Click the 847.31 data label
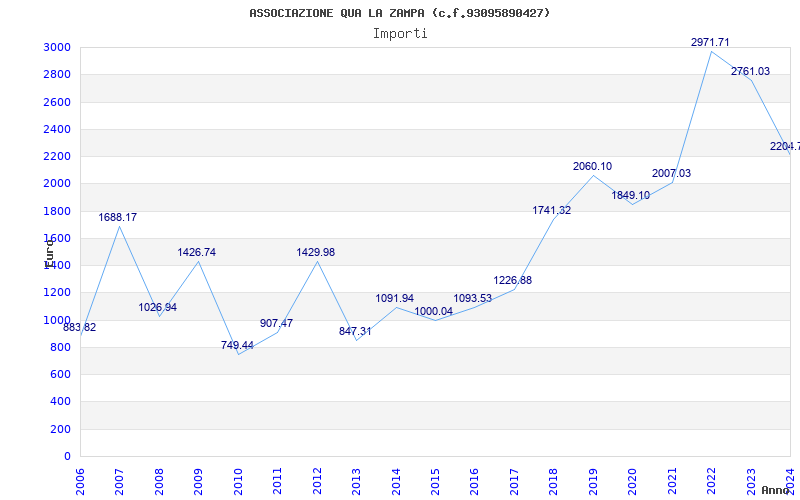The image size is (800, 500). 355,332
